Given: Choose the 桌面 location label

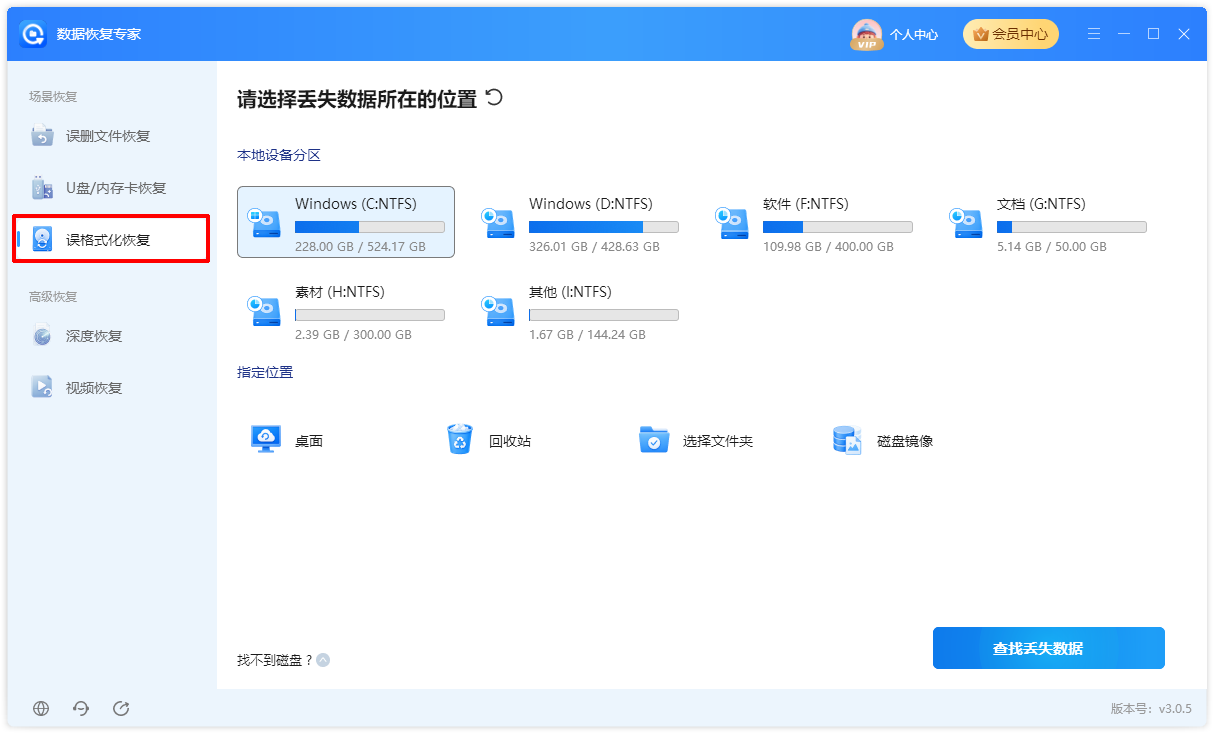Looking at the screenshot, I should coord(309,441).
